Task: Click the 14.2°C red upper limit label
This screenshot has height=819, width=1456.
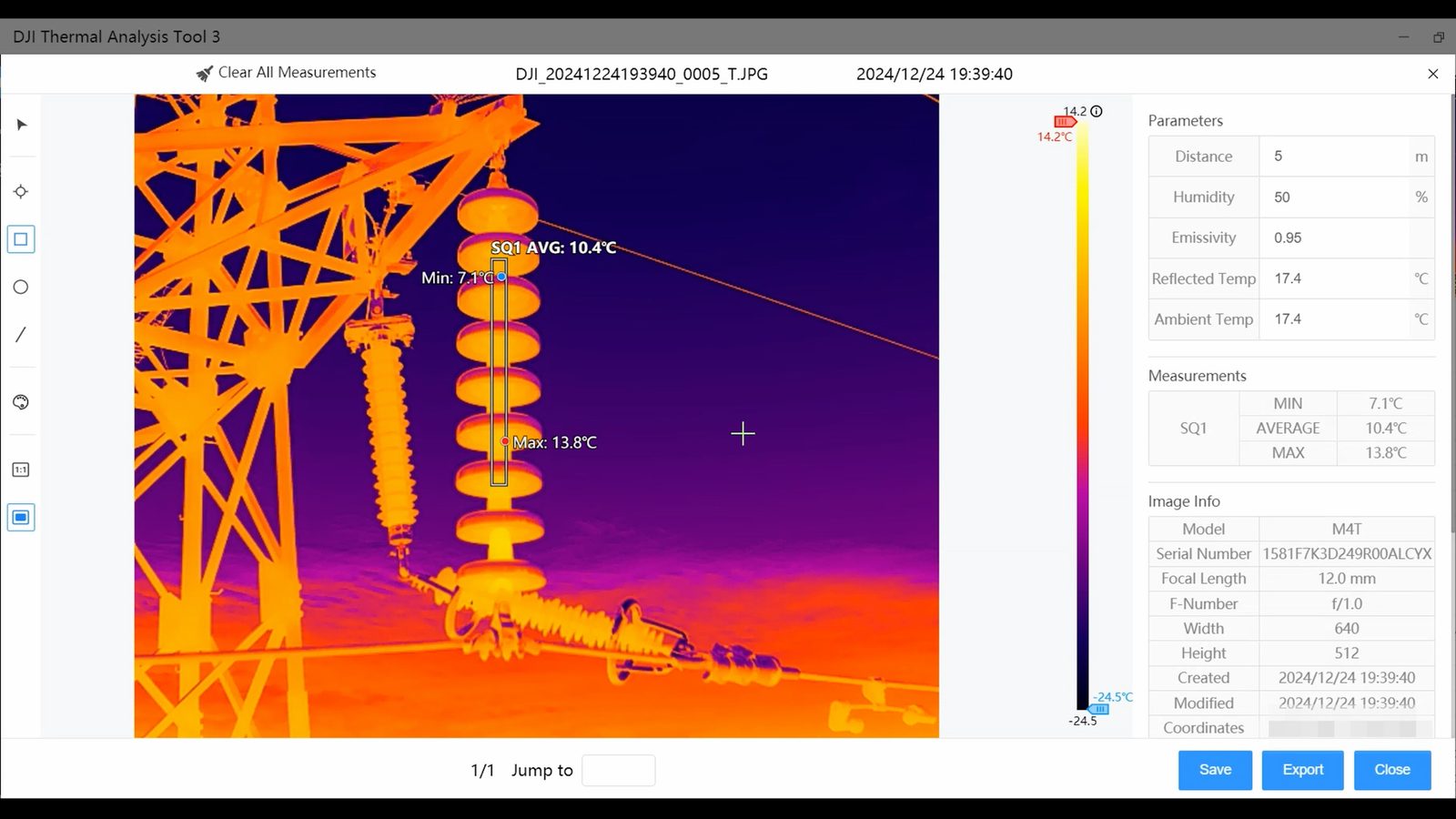Action: (x=1055, y=136)
